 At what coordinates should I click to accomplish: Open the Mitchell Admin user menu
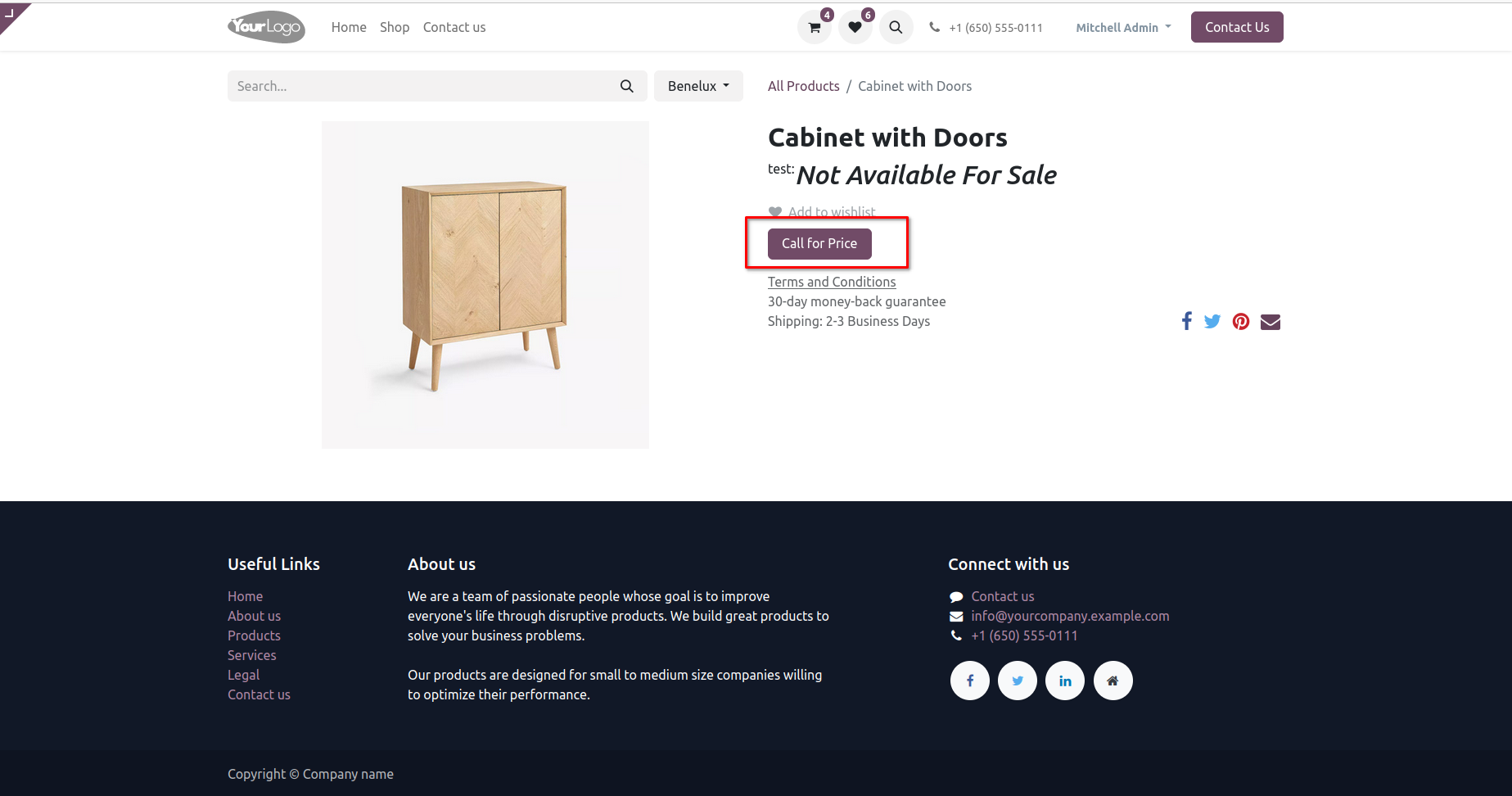tap(1123, 28)
